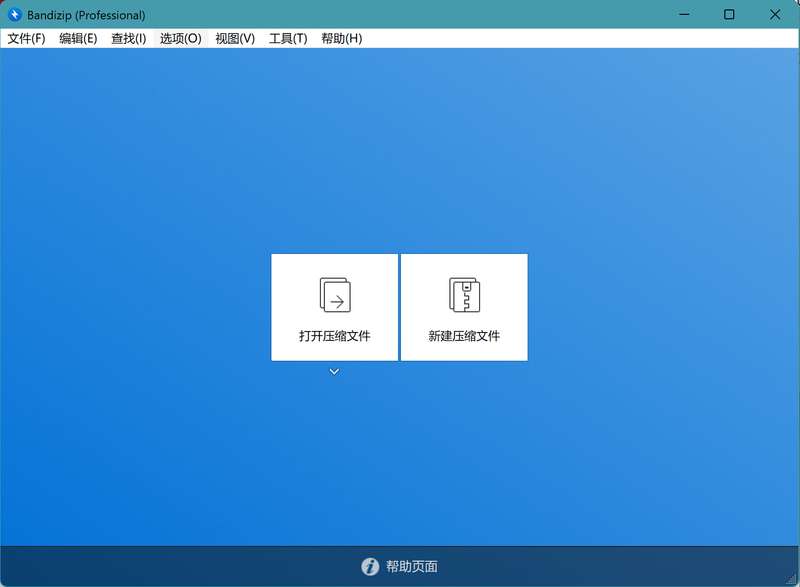This screenshot has height=587, width=800.
Task: Click the Bandizip logo in title bar
Action: click(x=15, y=15)
